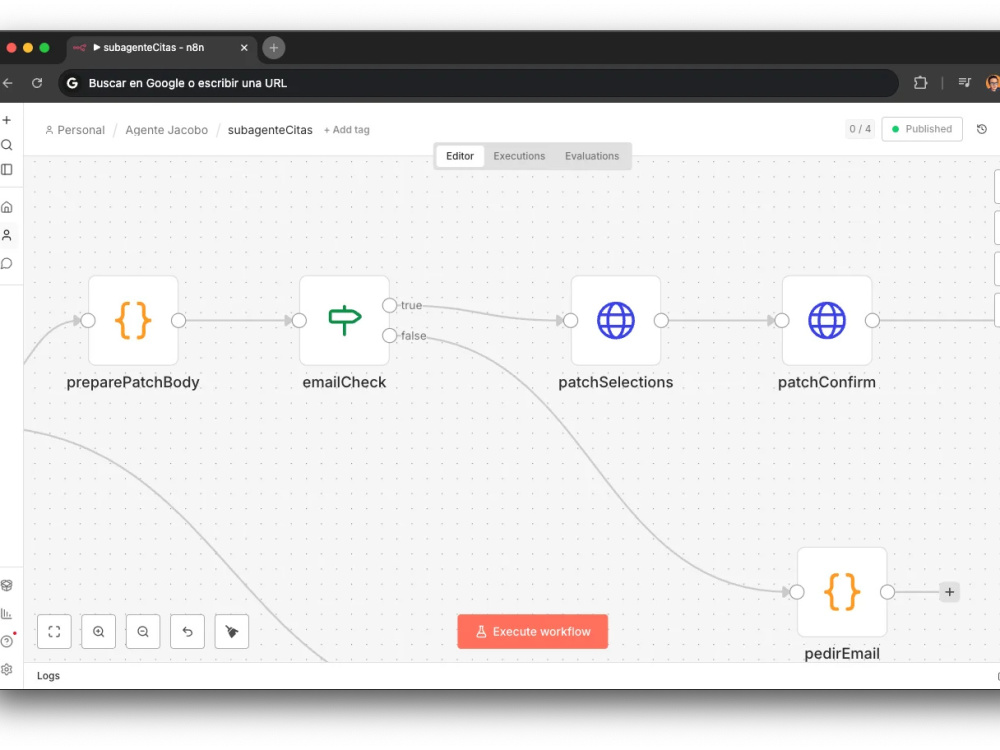Open the preparePatchBody code node
Viewport: 1000px width, 750px height.
[x=133, y=320]
